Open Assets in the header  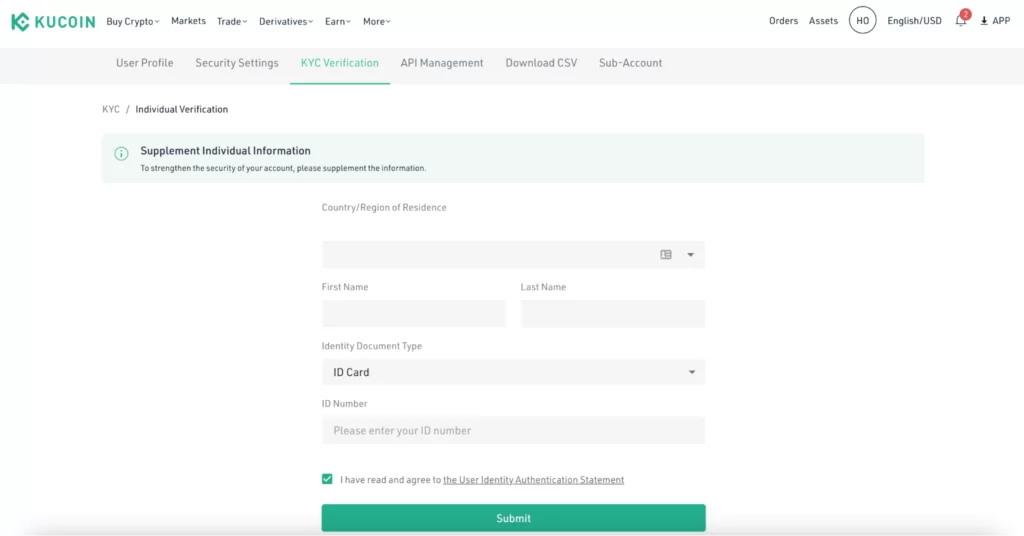point(823,21)
